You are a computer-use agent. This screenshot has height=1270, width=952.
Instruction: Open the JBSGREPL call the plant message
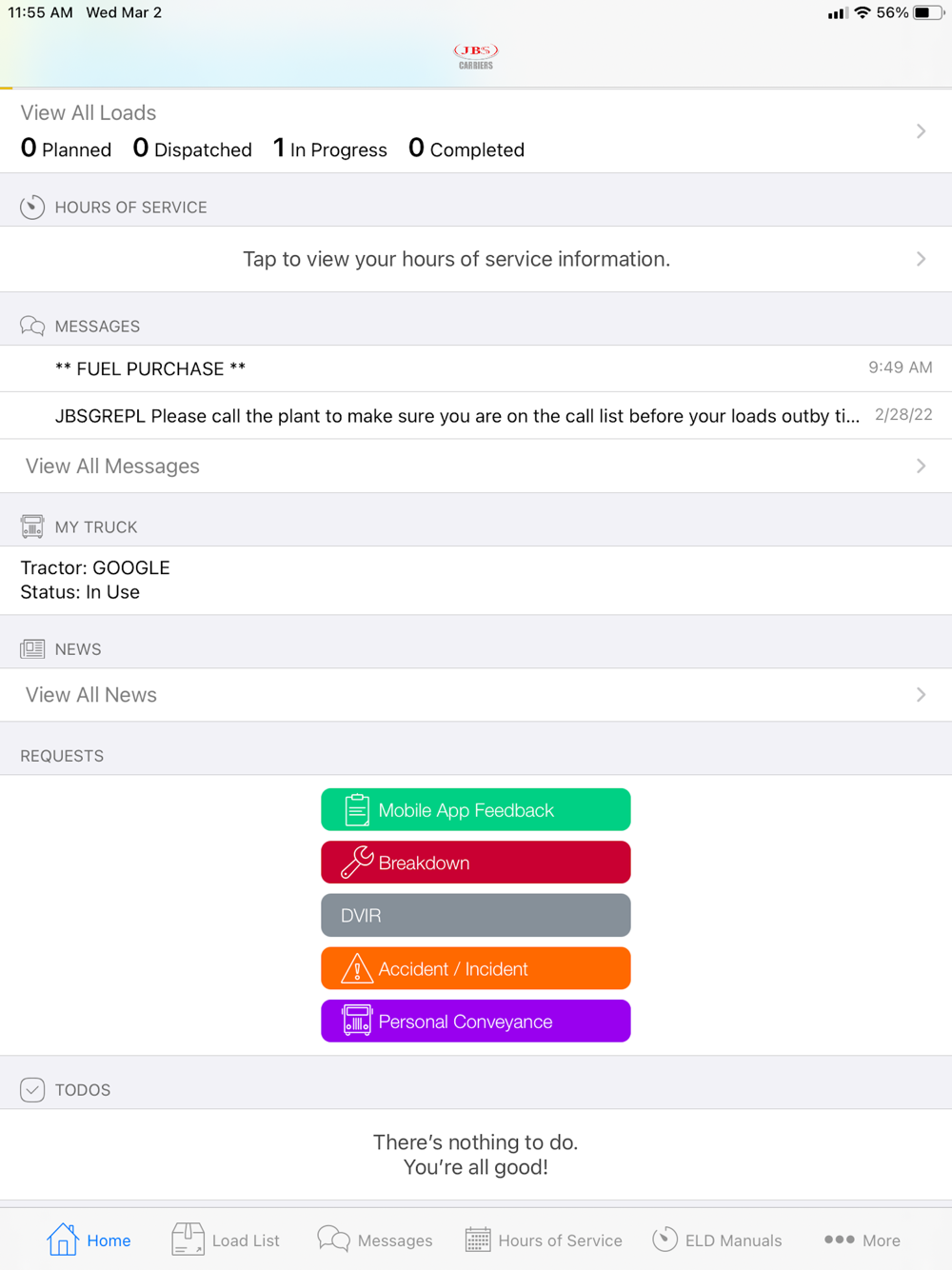click(x=476, y=416)
